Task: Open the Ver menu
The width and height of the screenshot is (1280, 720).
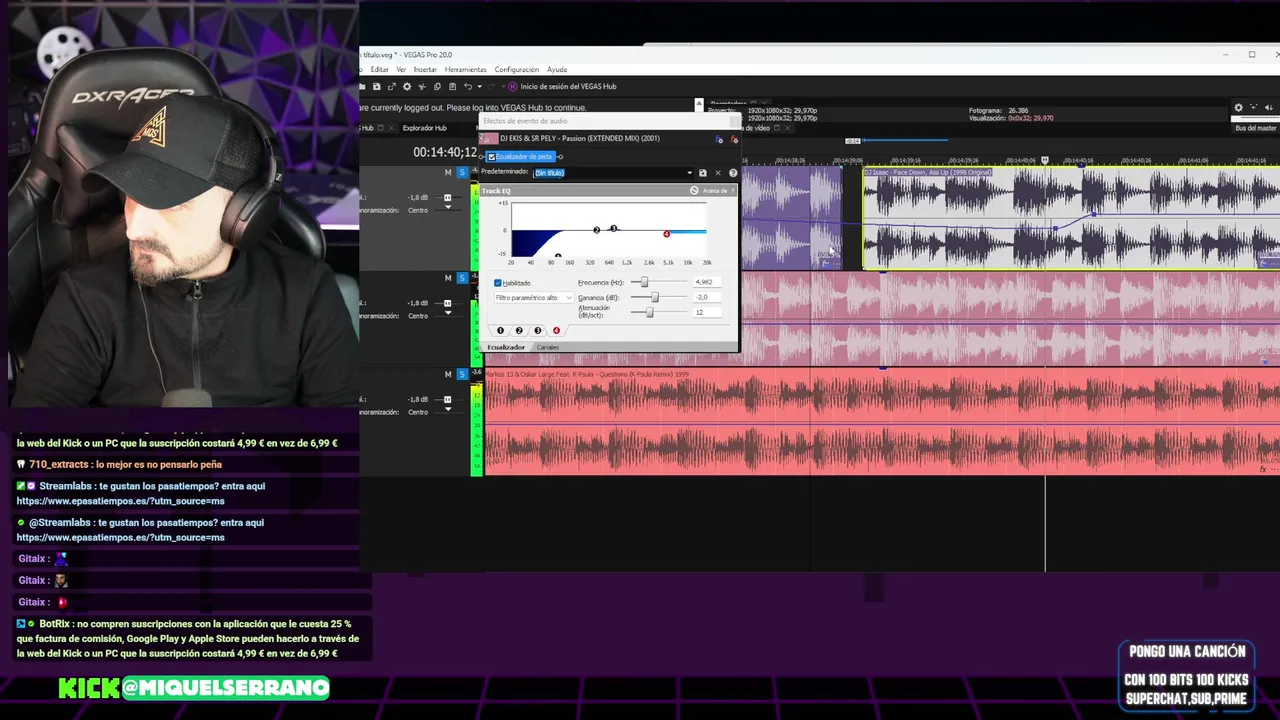Action: [x=401, y=70]
